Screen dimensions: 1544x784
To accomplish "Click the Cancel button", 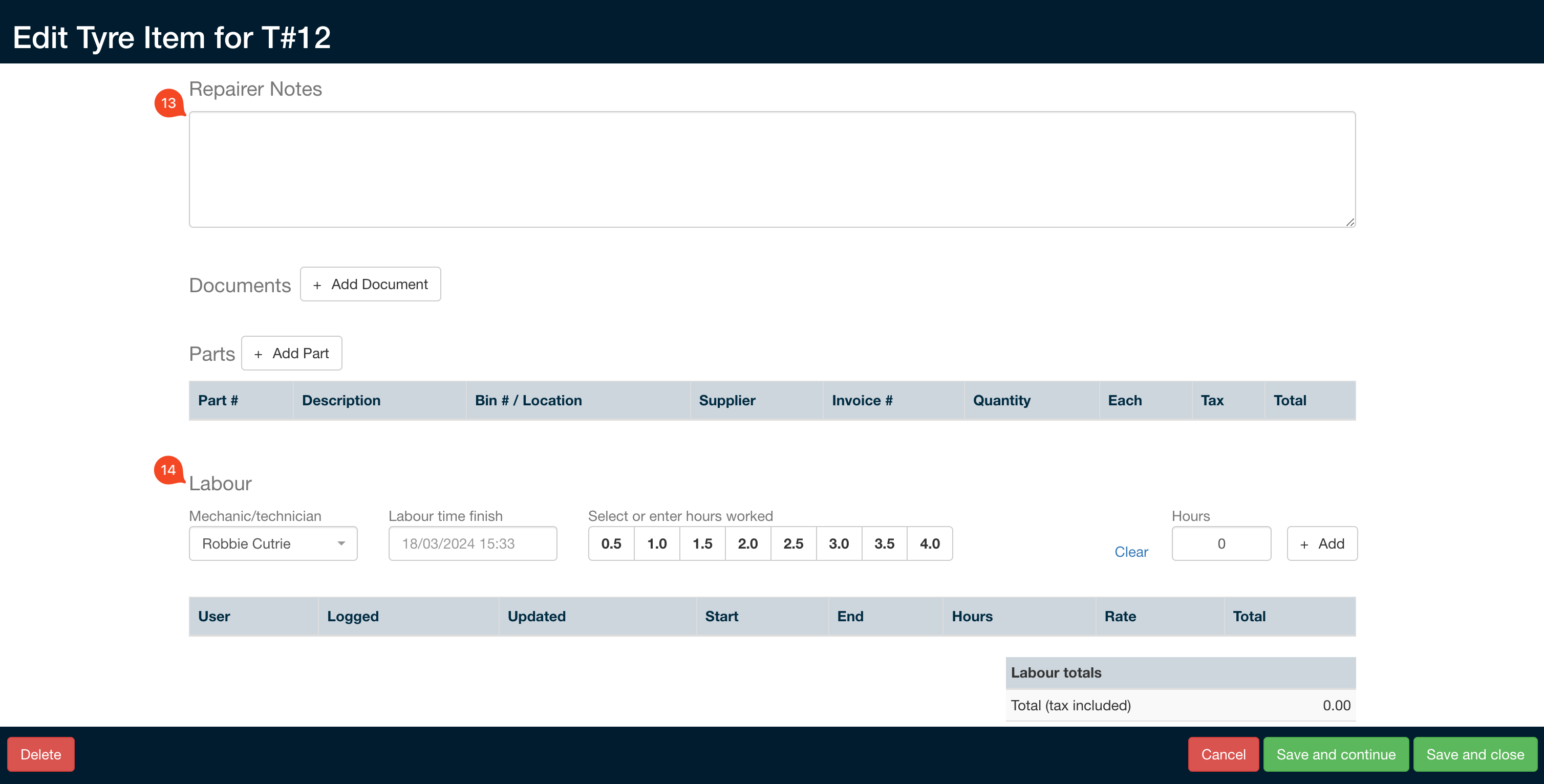I will tap(1224, 754).
